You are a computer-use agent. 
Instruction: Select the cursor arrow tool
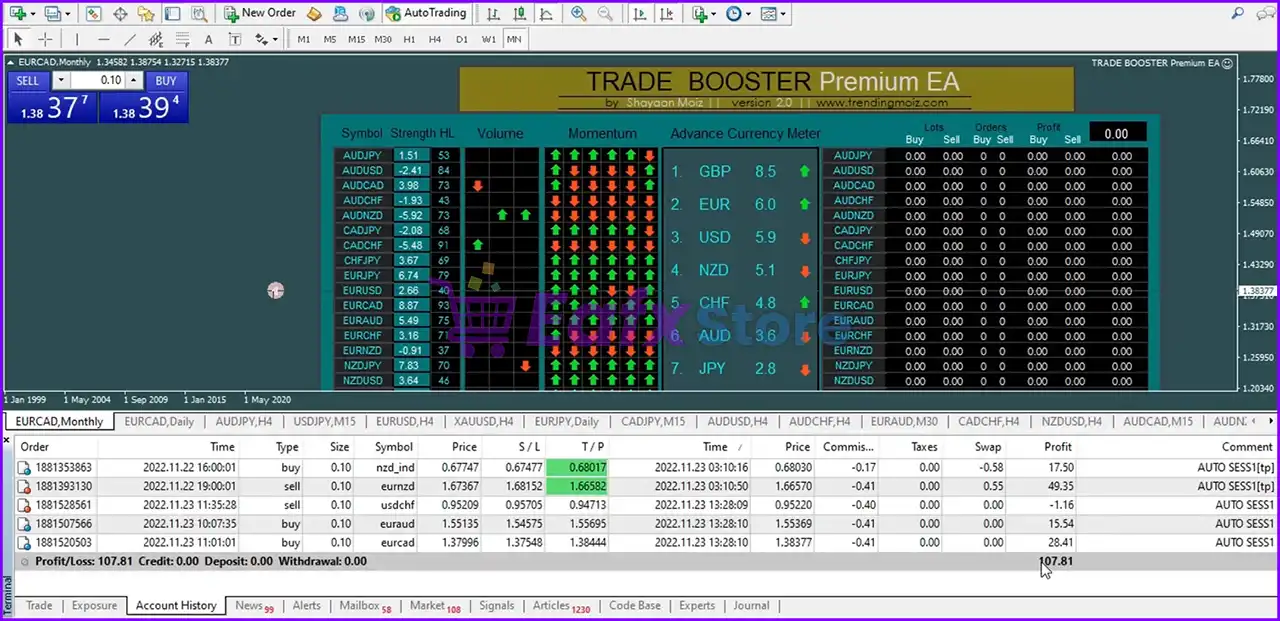pyautogui.click(x=17, y=39)
